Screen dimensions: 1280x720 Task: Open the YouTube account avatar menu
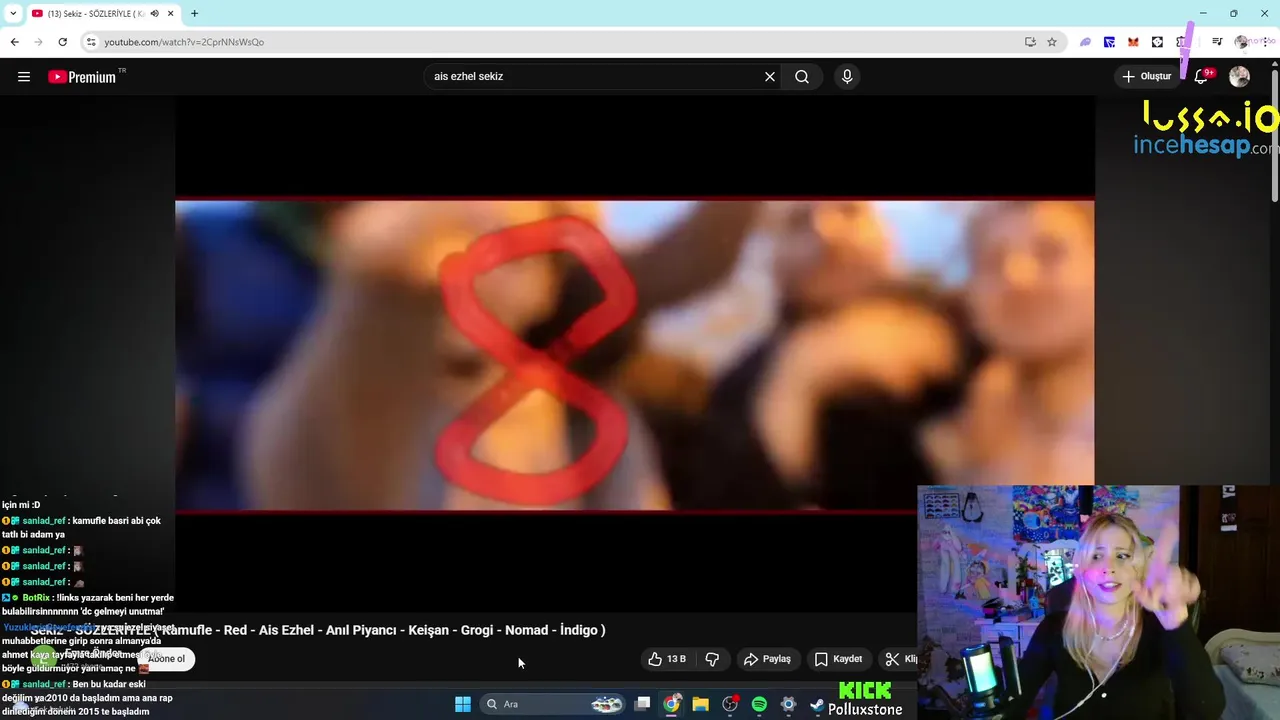point(1239,77)
